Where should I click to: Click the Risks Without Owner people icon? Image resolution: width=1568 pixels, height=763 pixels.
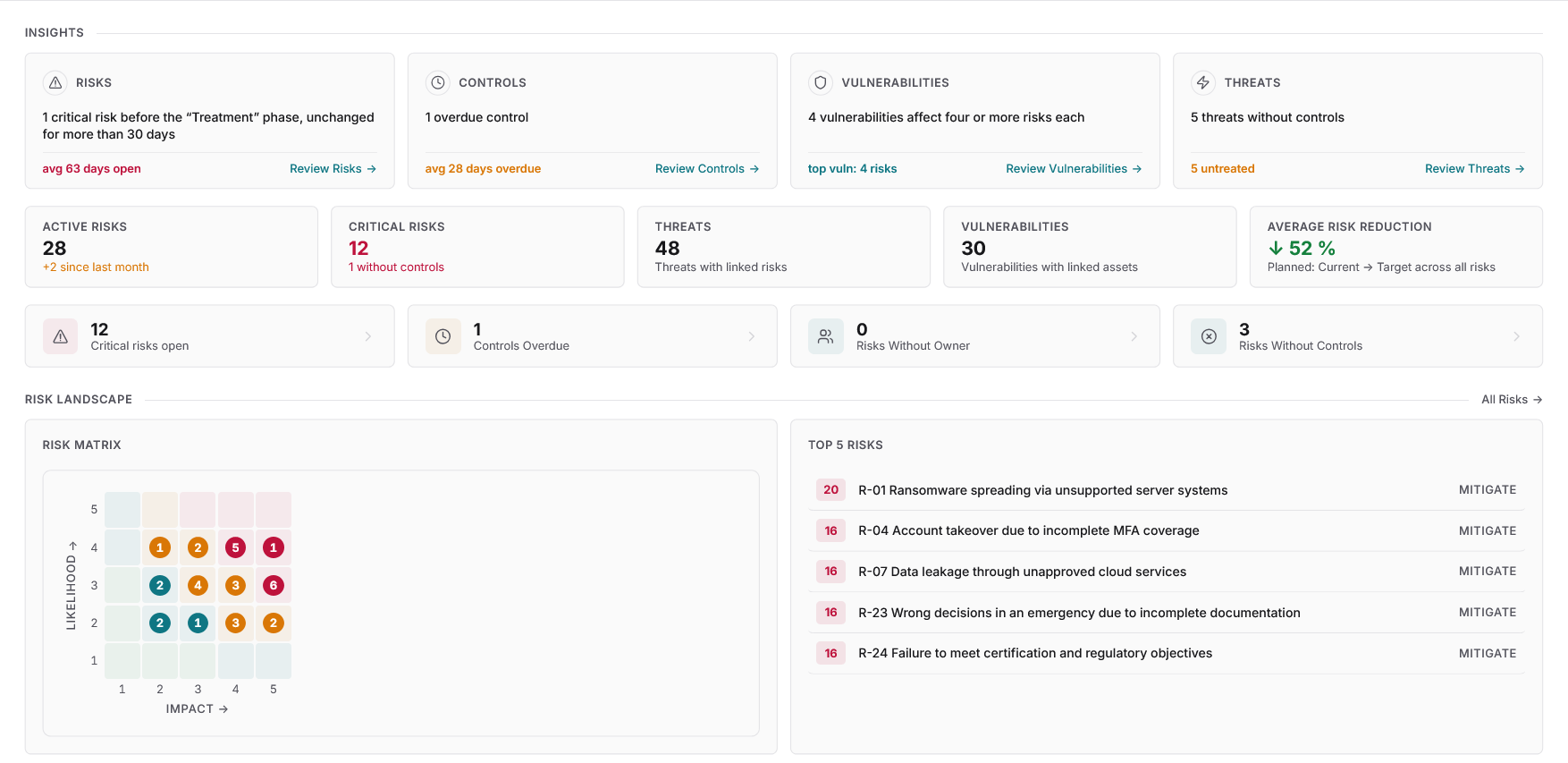point(826,336)
